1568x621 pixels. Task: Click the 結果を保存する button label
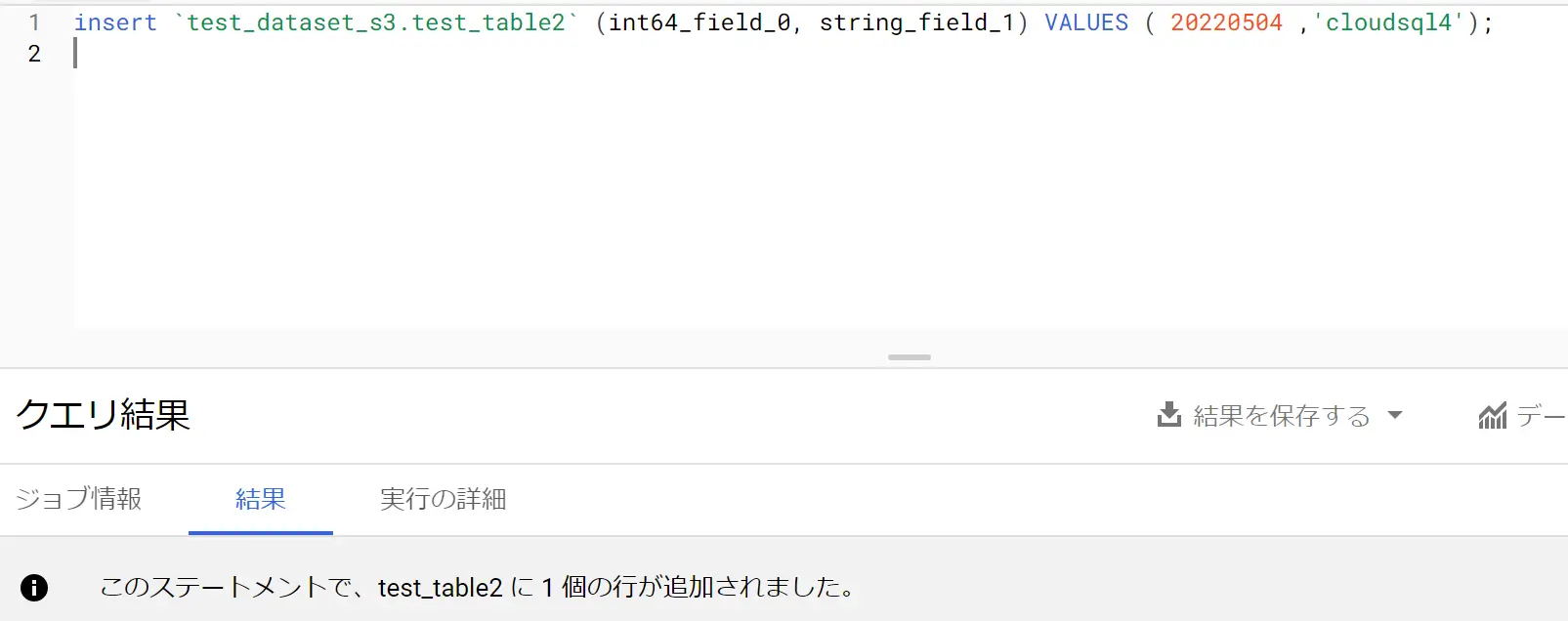tap(1282, 416)
